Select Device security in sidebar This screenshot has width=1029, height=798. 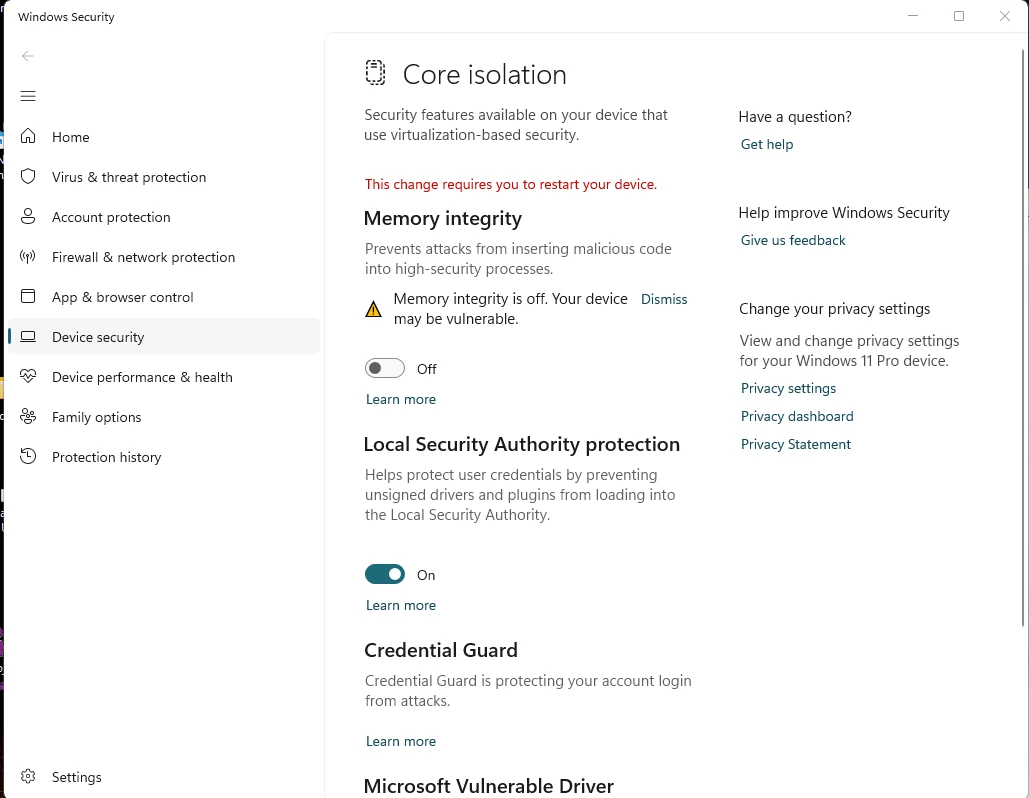[x=164, y=337]
